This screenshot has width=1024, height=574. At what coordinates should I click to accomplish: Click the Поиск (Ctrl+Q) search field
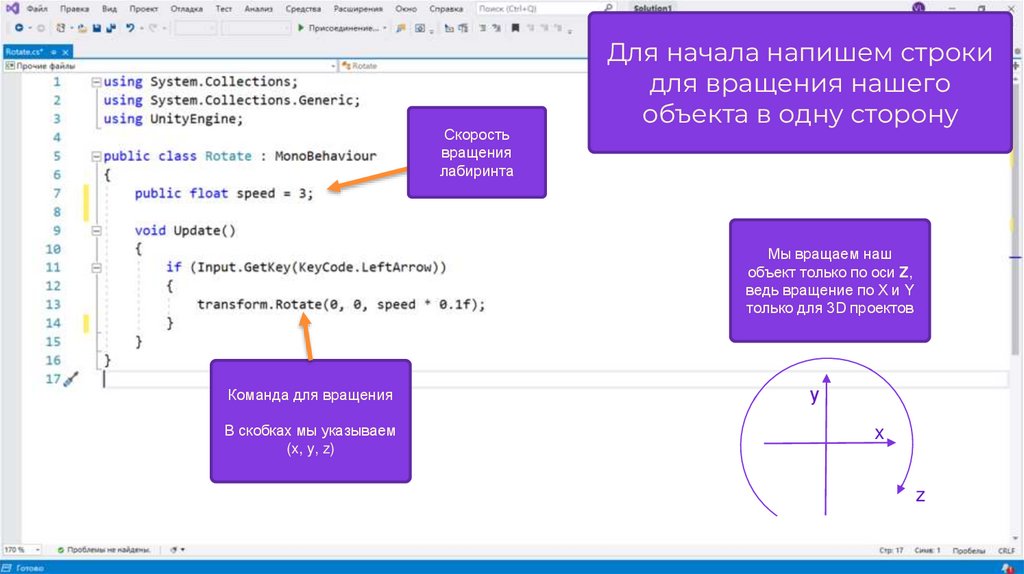pos(545,8)
